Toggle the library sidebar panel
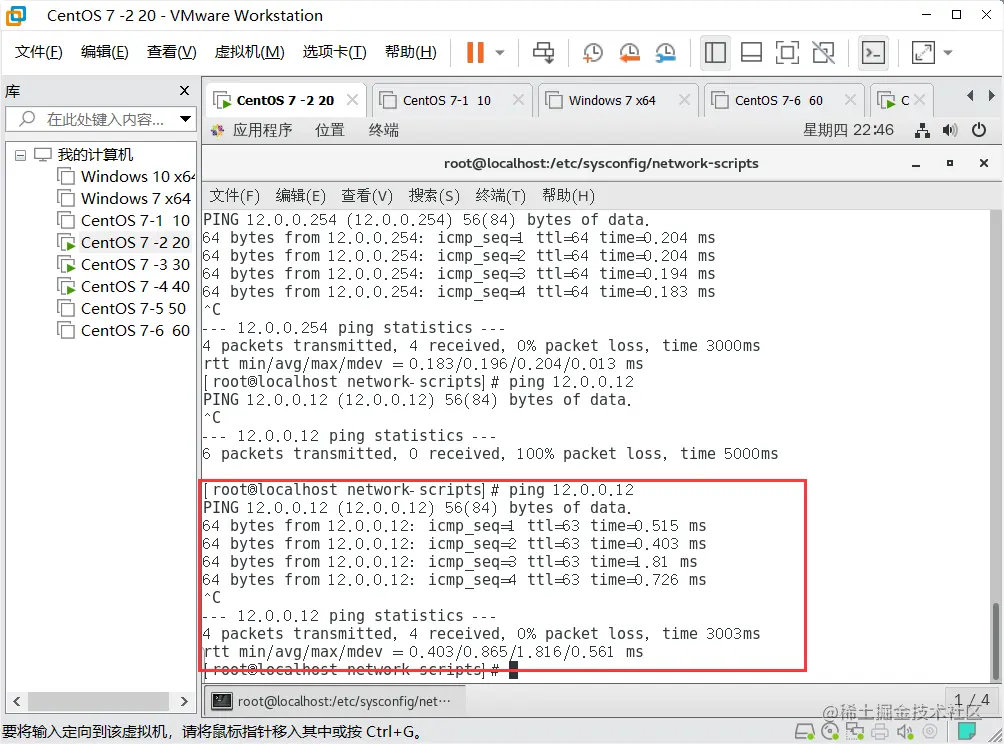The width and height of the screenshot is (1004, 744). click(x=715, y=53)
